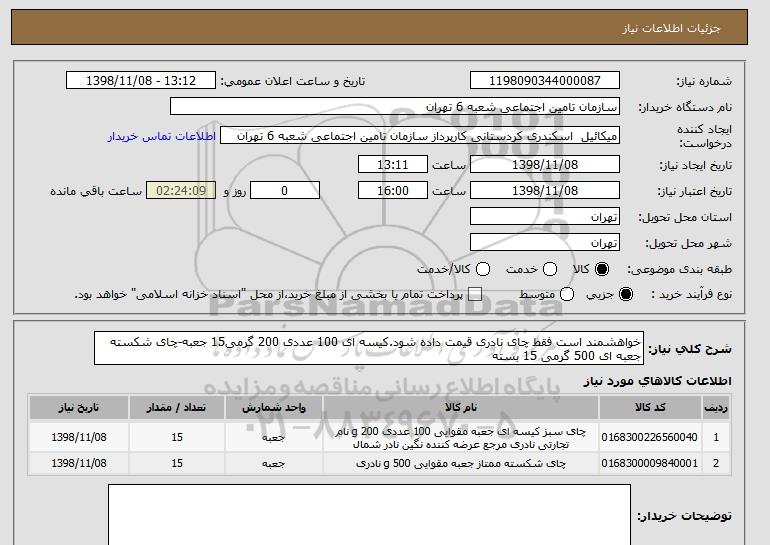The height and width of the screenshot is (545, 770).
Task: Click quantity 15 in row 2
Action: [x=177, y=463]
